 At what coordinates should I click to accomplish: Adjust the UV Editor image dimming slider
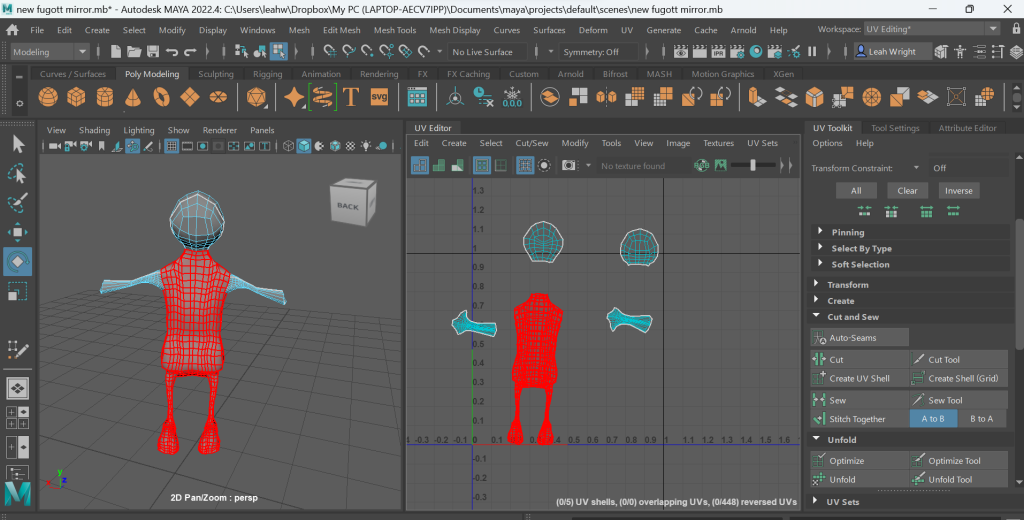pyautogui.click(x=753, y=166)
